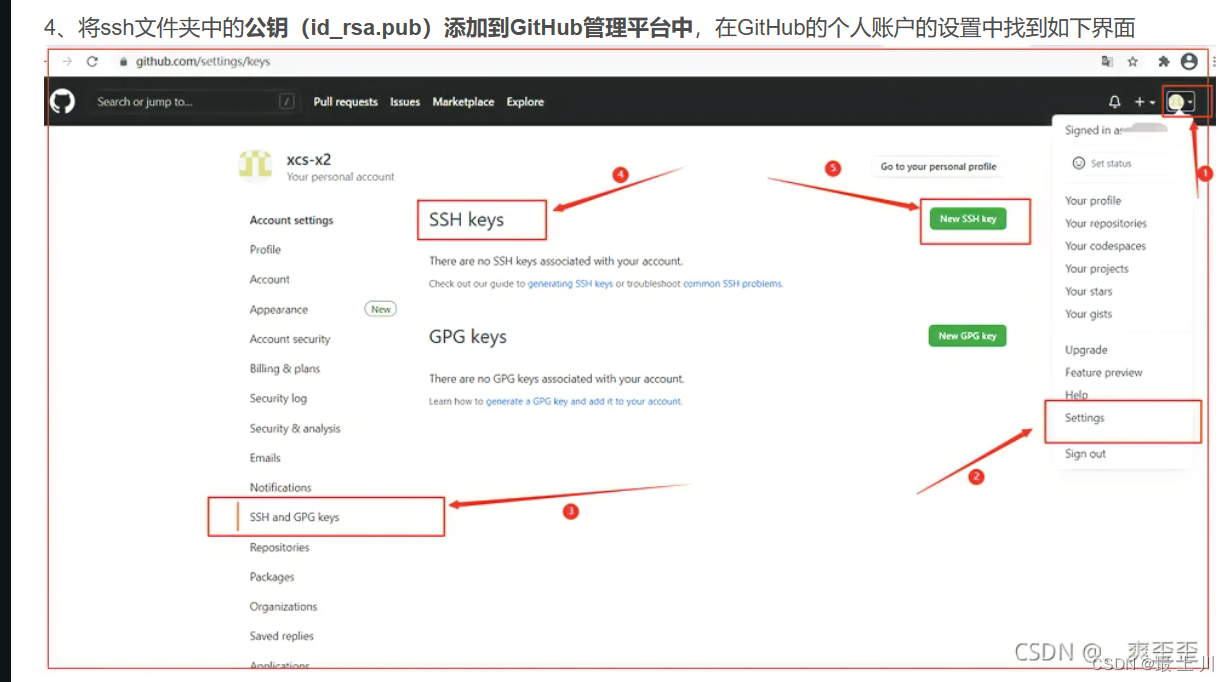Click Go to your personal profile
1229x682 pixels.
938,167
